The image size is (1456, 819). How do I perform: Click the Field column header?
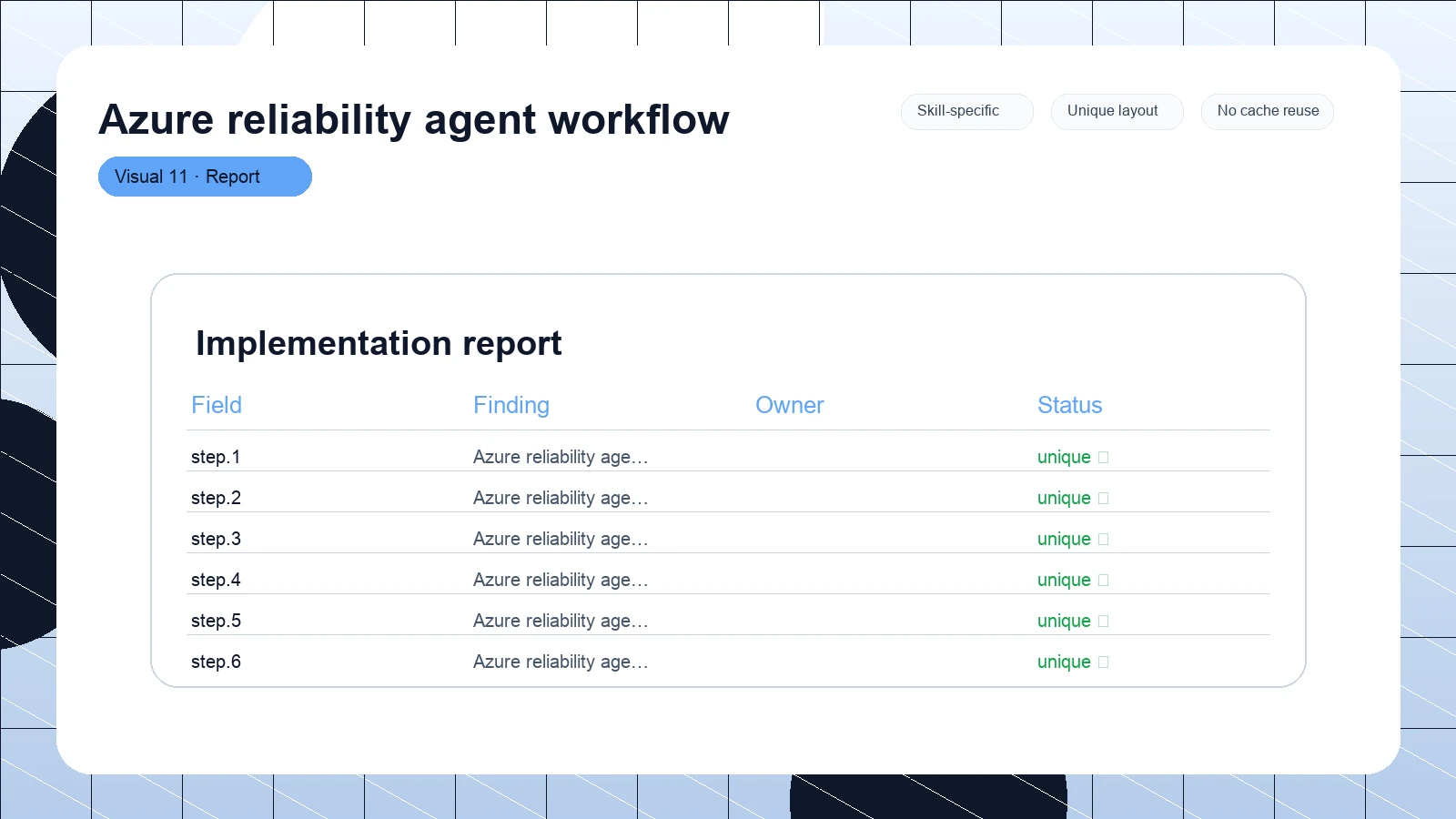pos(217,405)
